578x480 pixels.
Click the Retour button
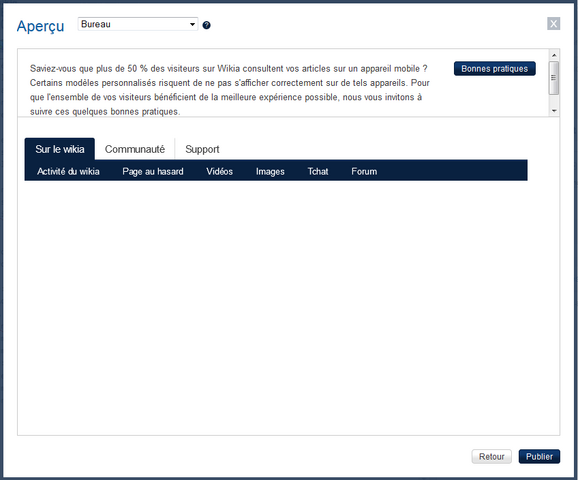pos(491,456)
